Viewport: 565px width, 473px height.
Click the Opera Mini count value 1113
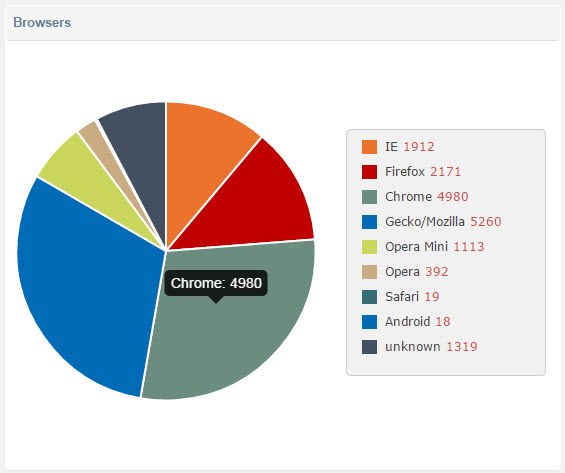(469, 246)
